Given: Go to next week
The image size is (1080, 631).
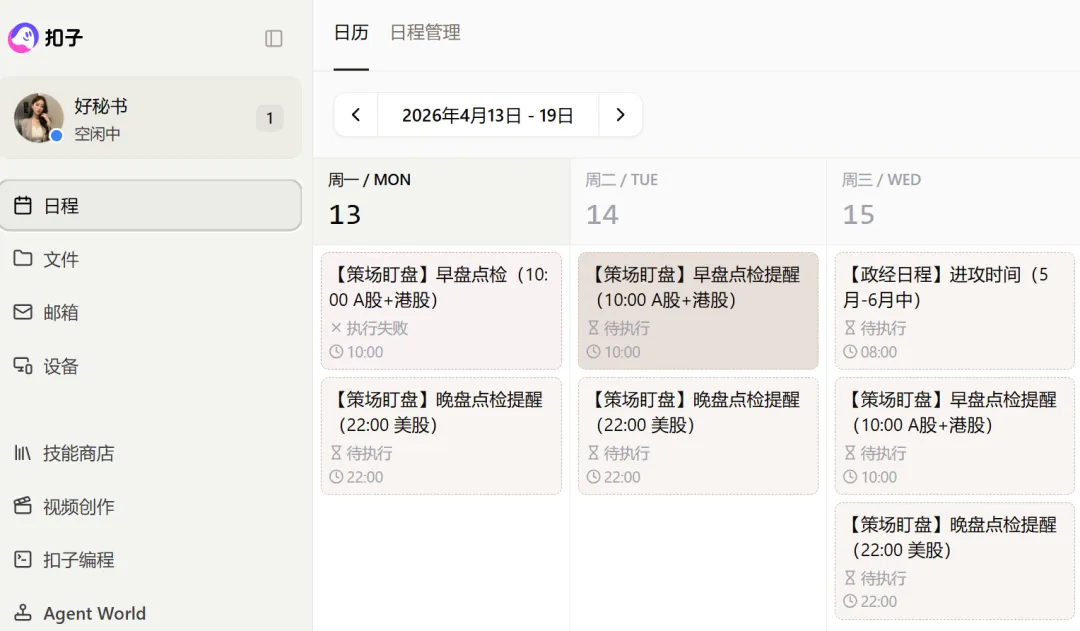Looking at the screenshot, I should coord(620,115).
